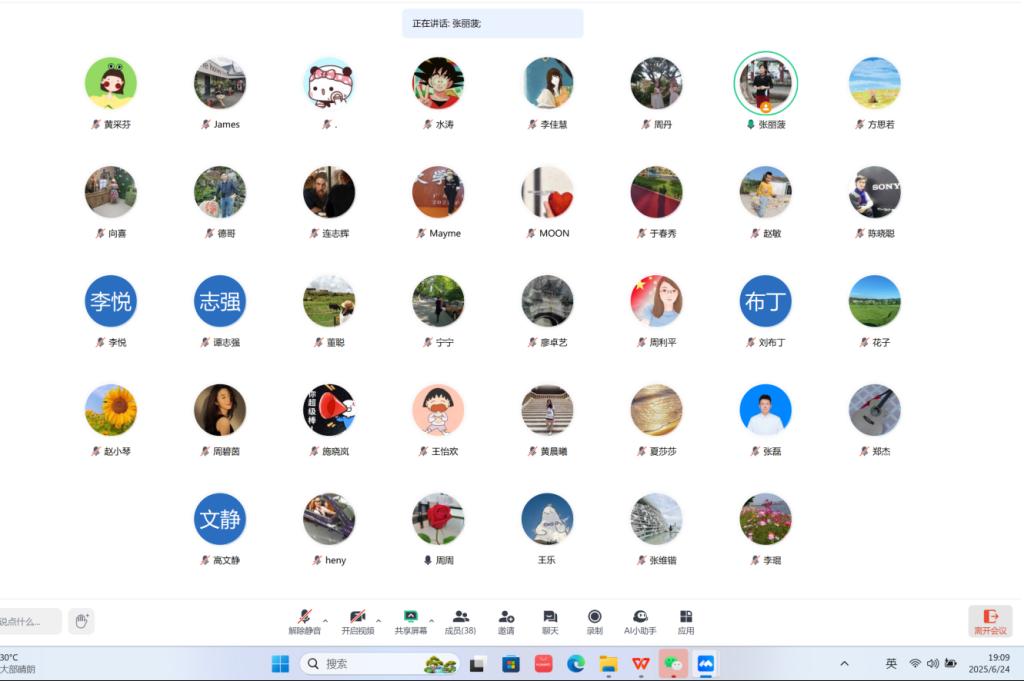Select 张丽菠's highlighted speaking avatar
The width and height of the screenshot is (1024, 681).
point(765,83)
